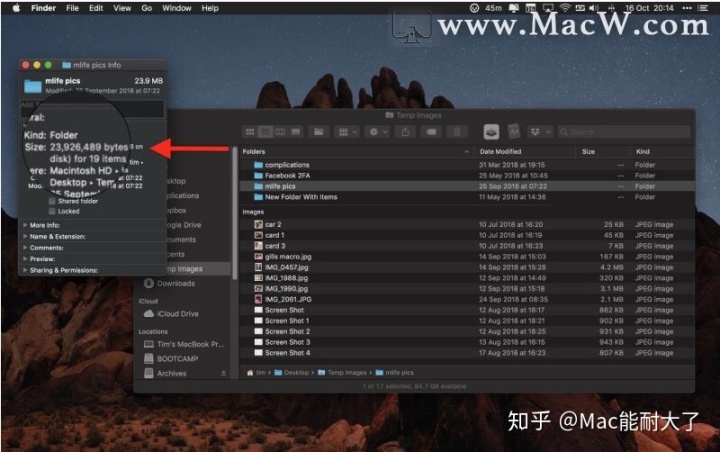The width and height of the screenshot is (720, 452).
Task: Switch Finder to column view
Action: pos(280,132)
